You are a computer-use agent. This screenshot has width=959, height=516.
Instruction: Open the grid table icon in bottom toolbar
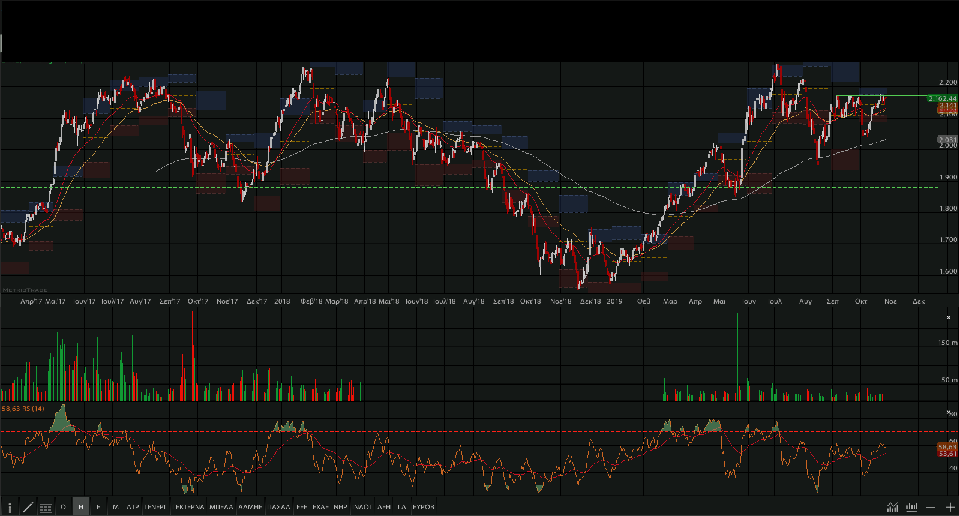pos(45,507)
